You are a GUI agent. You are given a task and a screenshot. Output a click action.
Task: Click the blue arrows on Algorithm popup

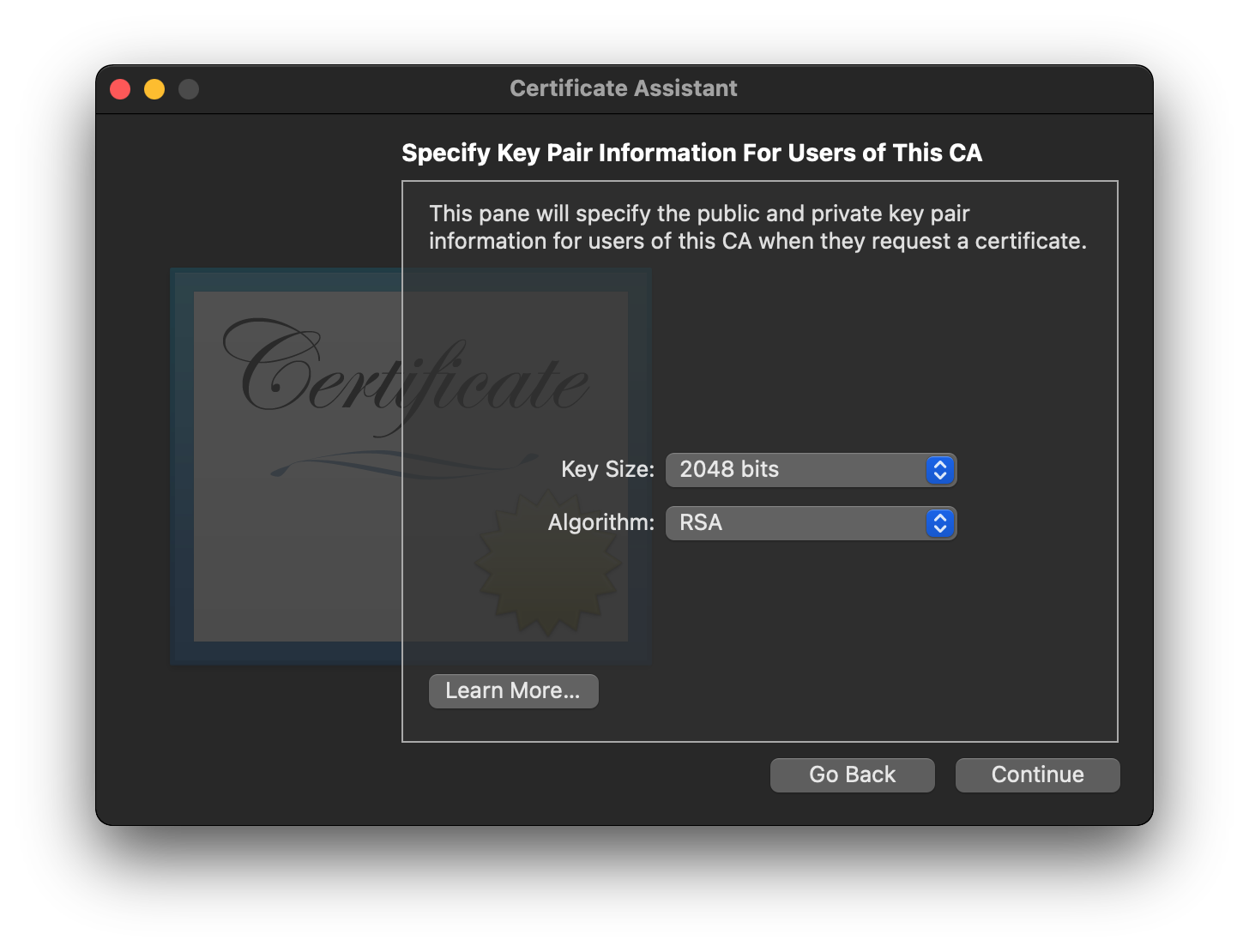click(940, 523)
